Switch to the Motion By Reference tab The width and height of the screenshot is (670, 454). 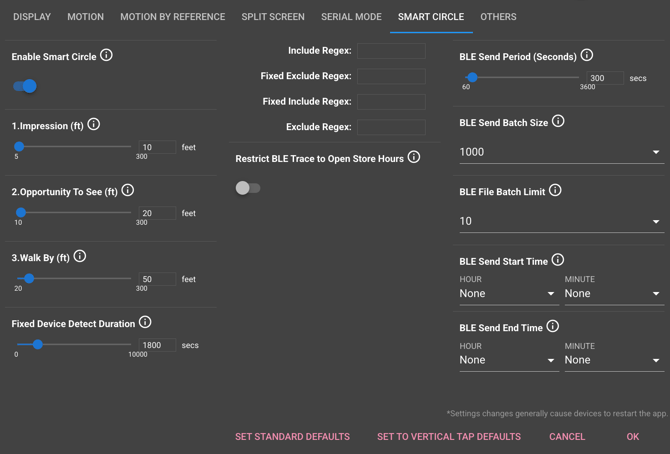172,17
